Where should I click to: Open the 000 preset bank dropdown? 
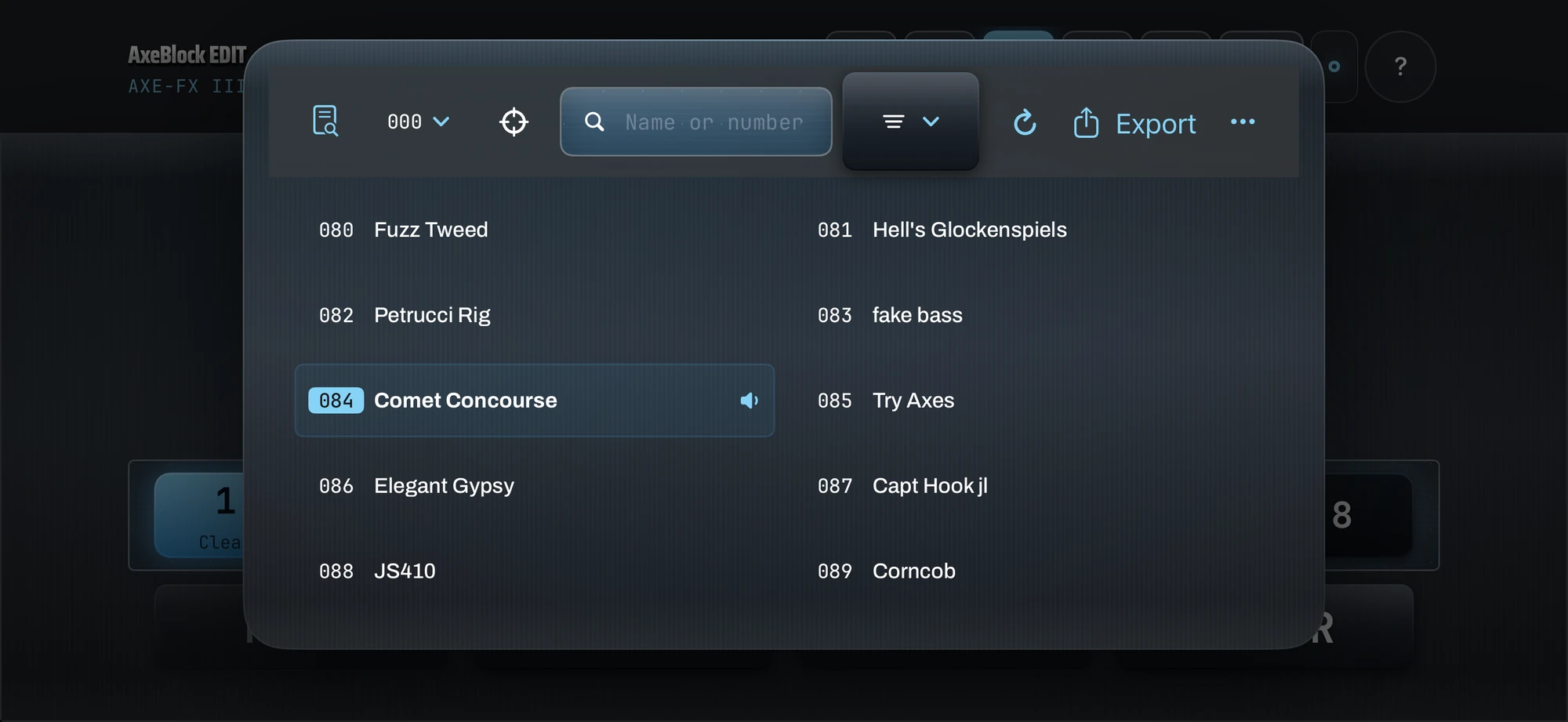(419, 122)
